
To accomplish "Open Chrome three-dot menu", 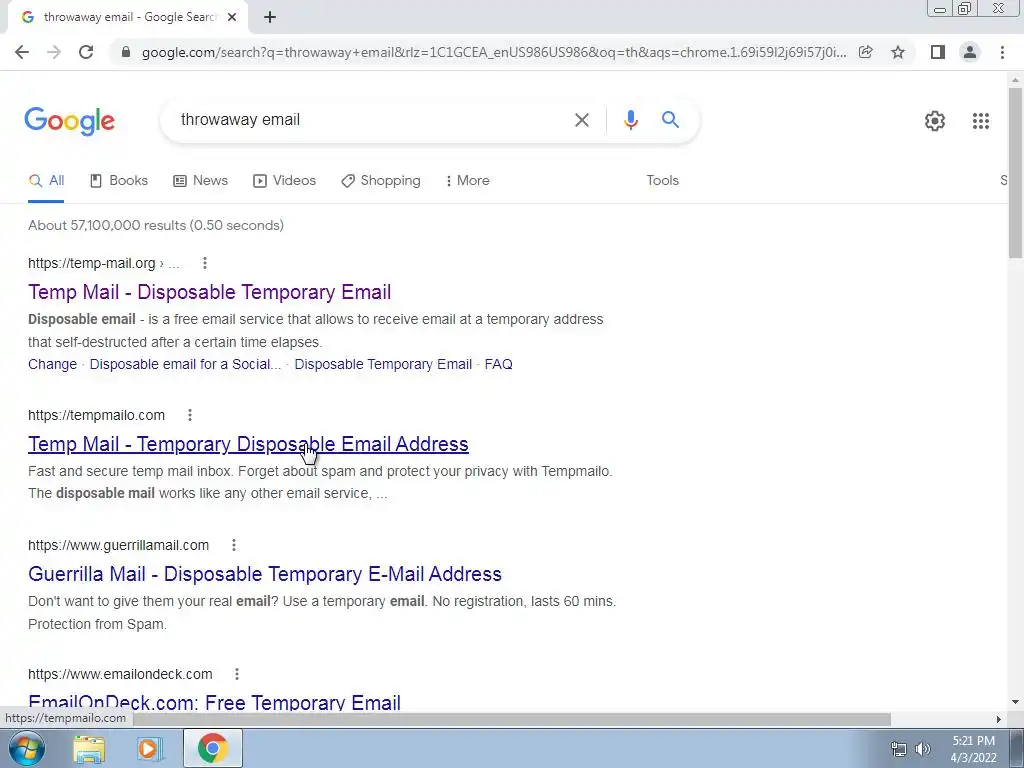I will tap(1002, 52).
